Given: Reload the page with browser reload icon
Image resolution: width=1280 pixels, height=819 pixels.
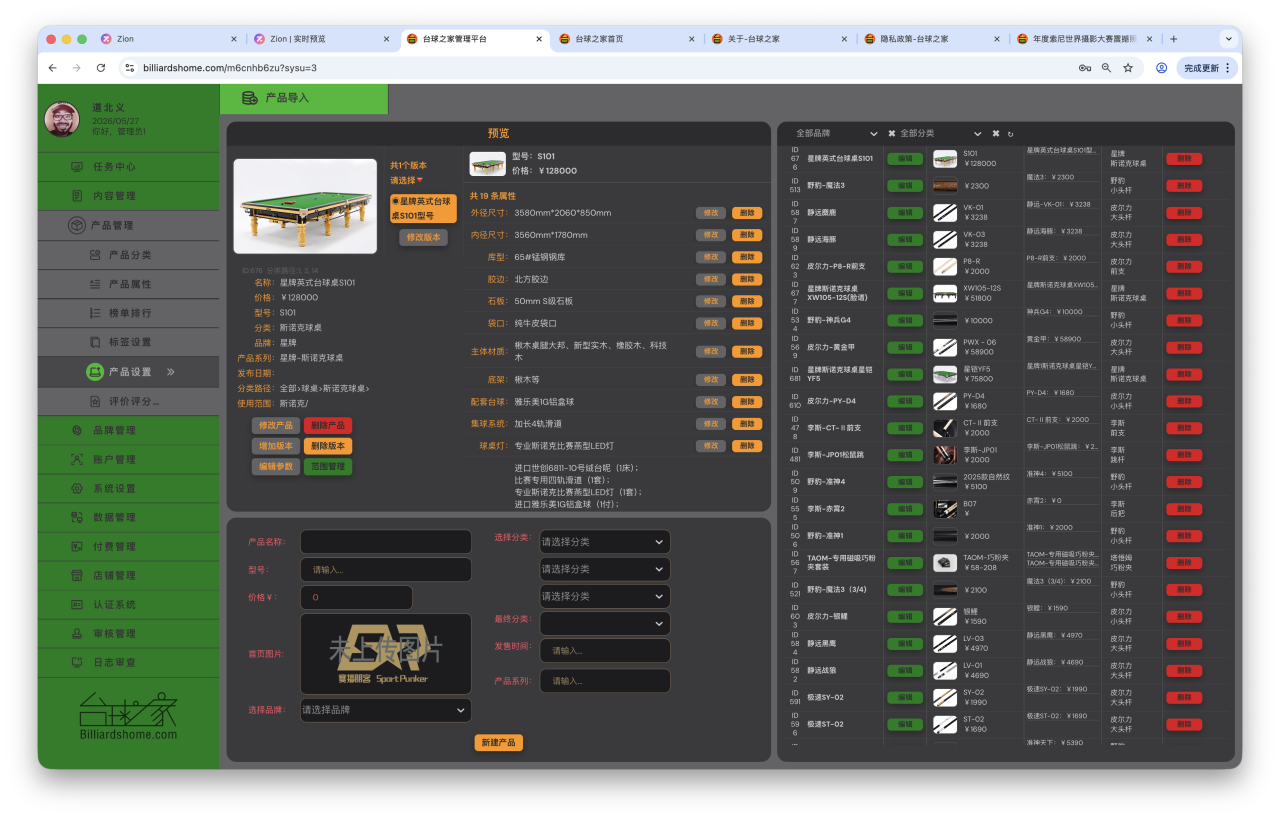Looking at the screenshot, I should point(101,68).
